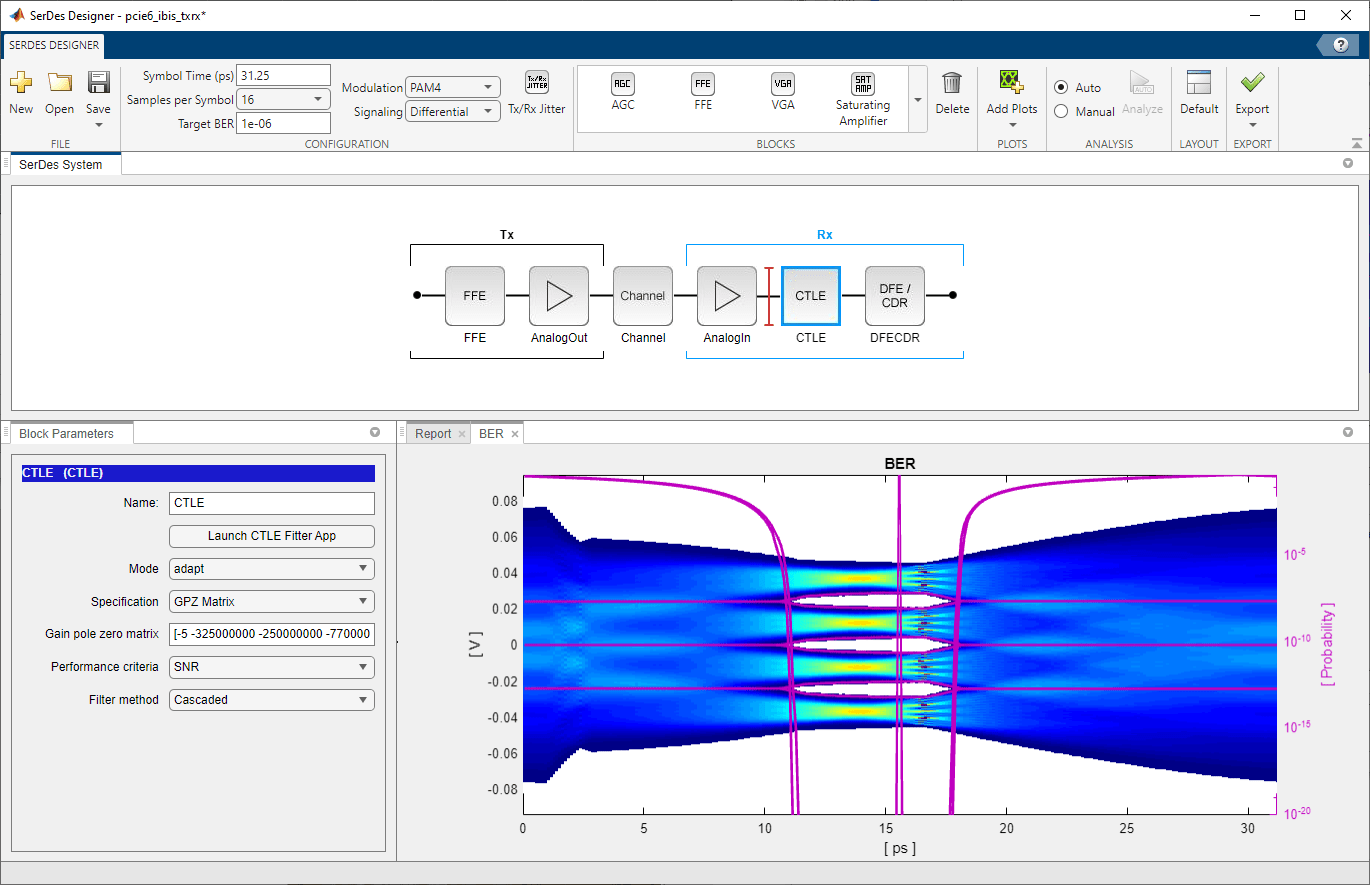Click the Gain pole zero matrix field

click(272, 634)
